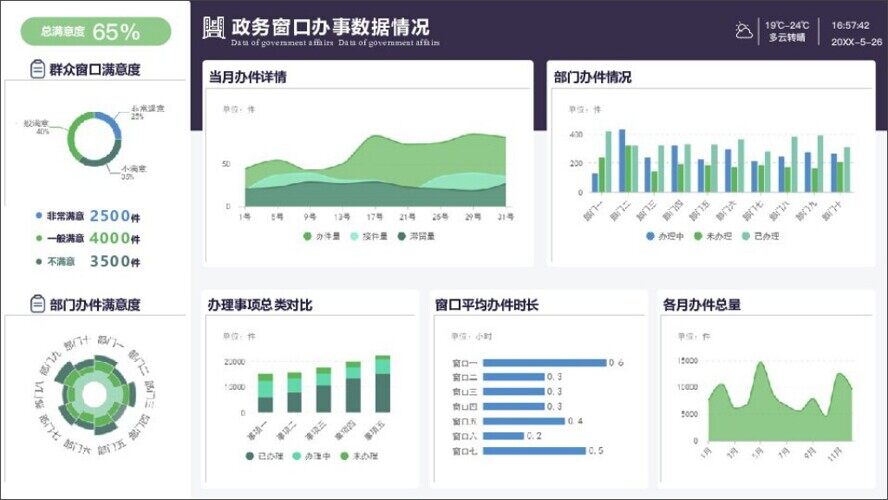This screenshot has height=500, width=888.
Task: Click the 窗口一 blue bar in the duration chart
Action: tap(545, 362)
